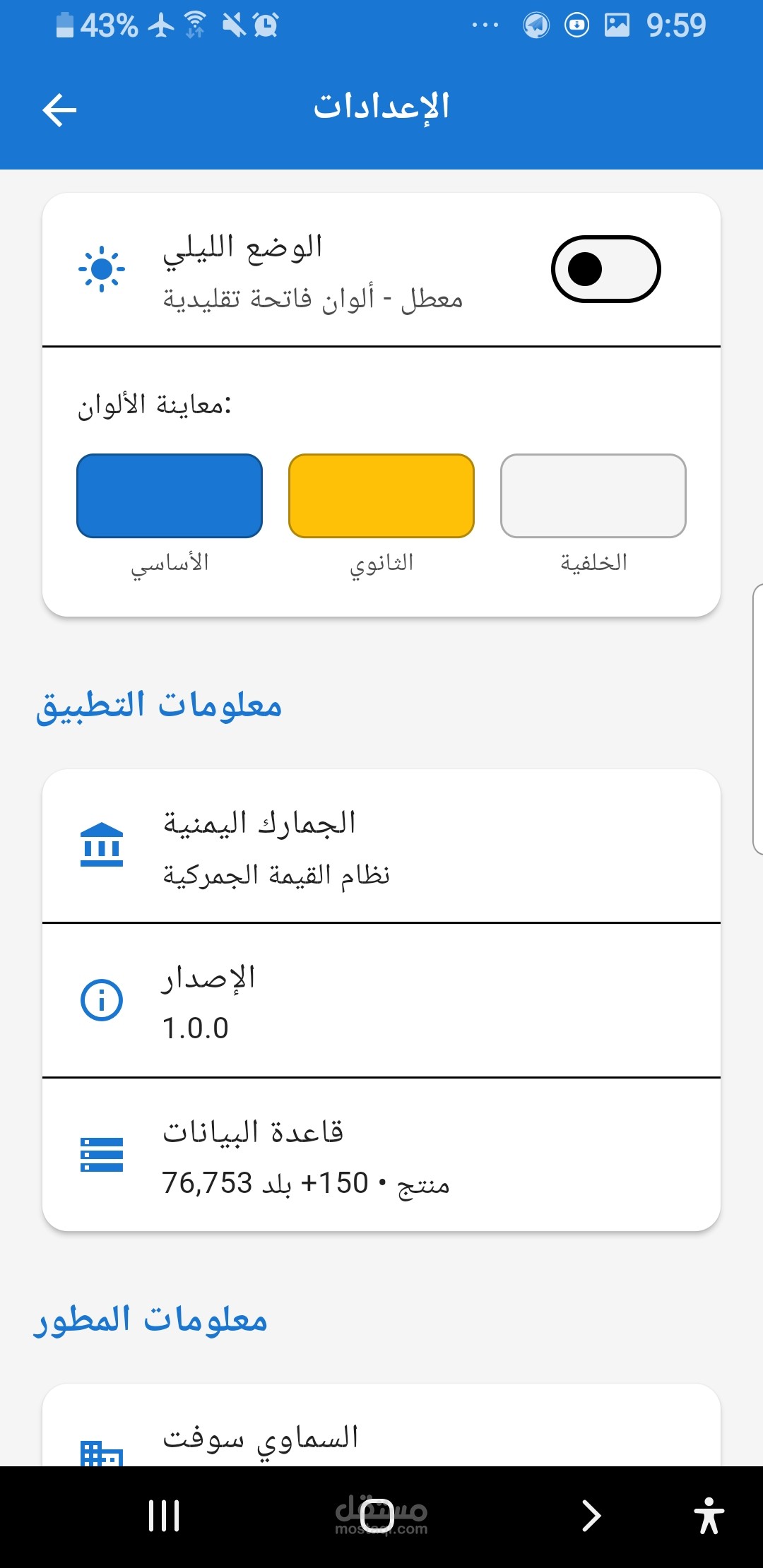Open the accessibility shortcut icon

click(709, 1516)
